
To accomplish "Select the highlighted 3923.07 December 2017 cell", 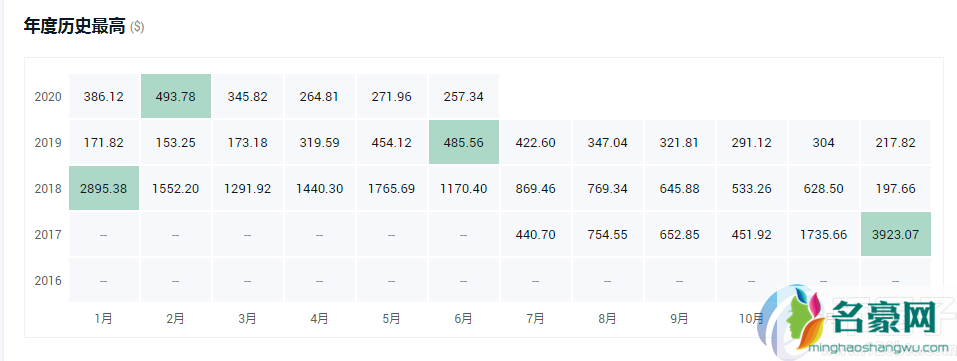I will [896, 234].
